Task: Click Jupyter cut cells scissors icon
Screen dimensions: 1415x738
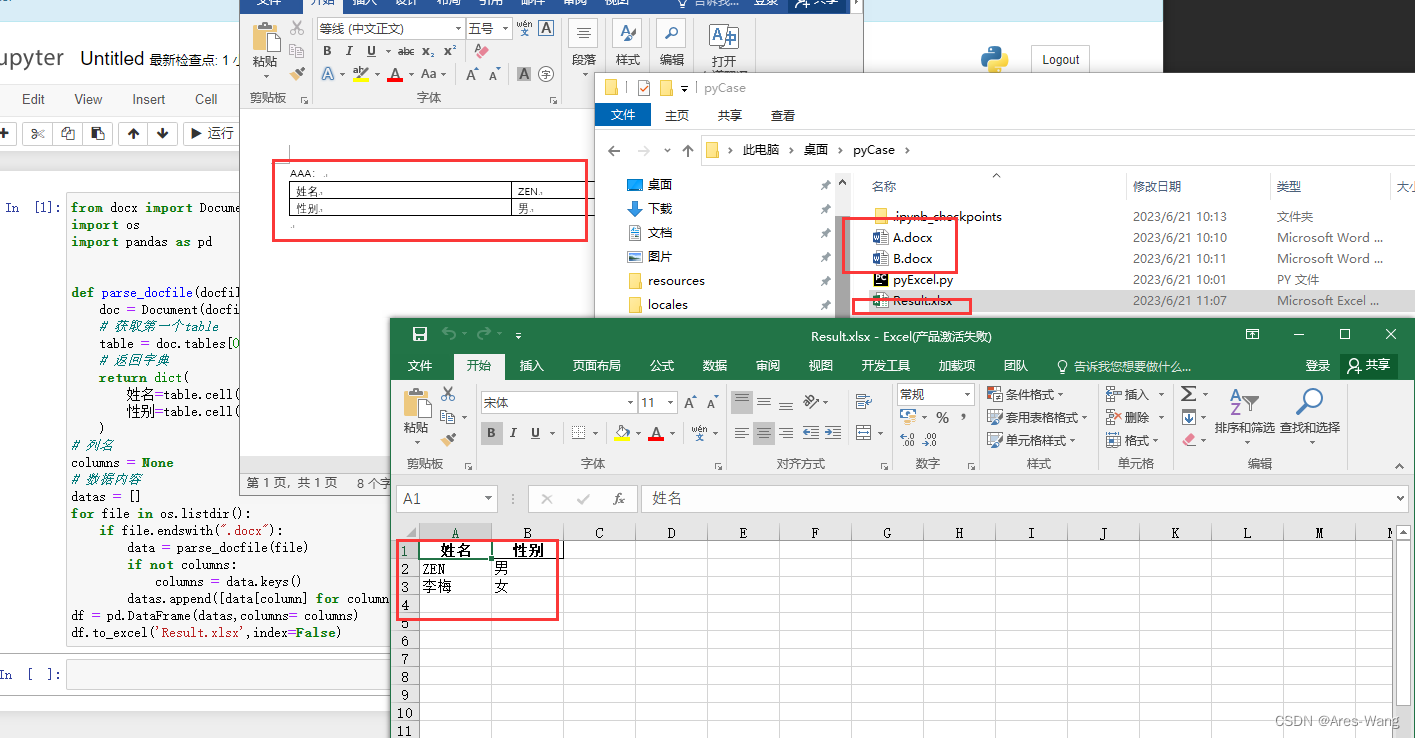Action: (38, 133)
